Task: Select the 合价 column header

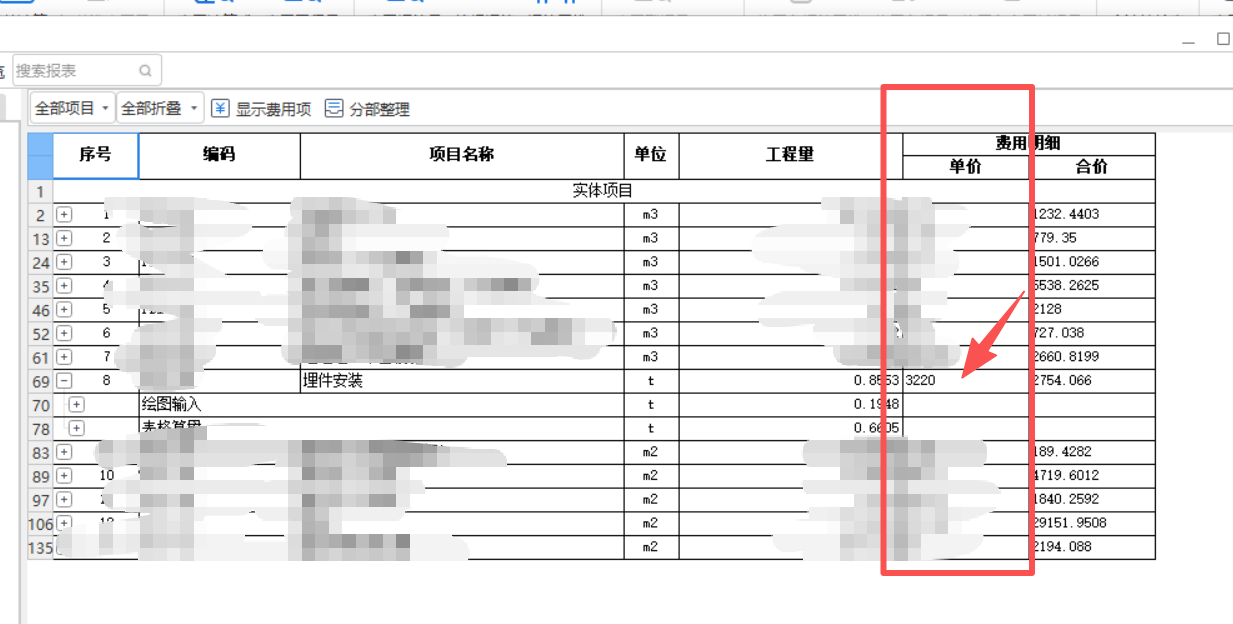Action: (1093, 167)
